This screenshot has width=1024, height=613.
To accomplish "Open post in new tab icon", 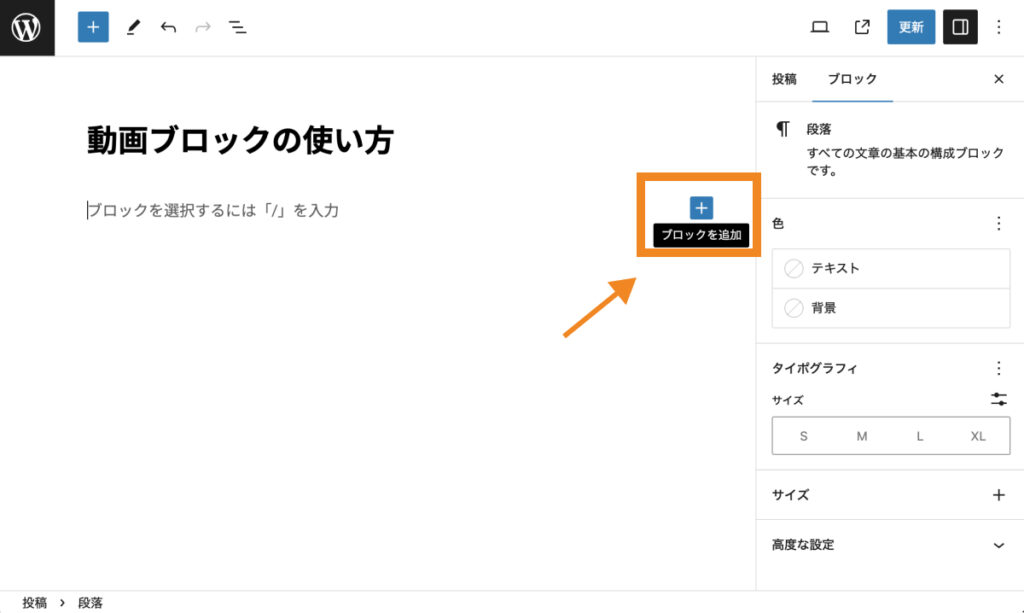I will point(862,27).
